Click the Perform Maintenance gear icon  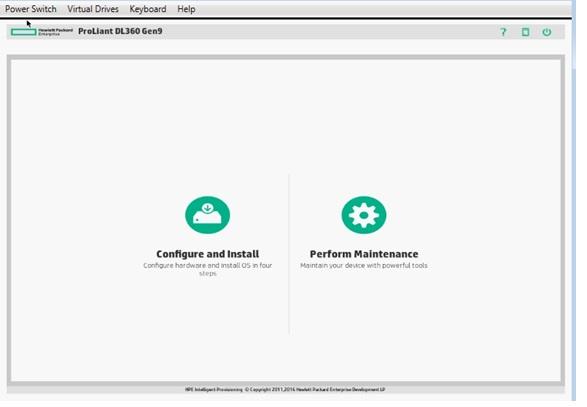364,215
